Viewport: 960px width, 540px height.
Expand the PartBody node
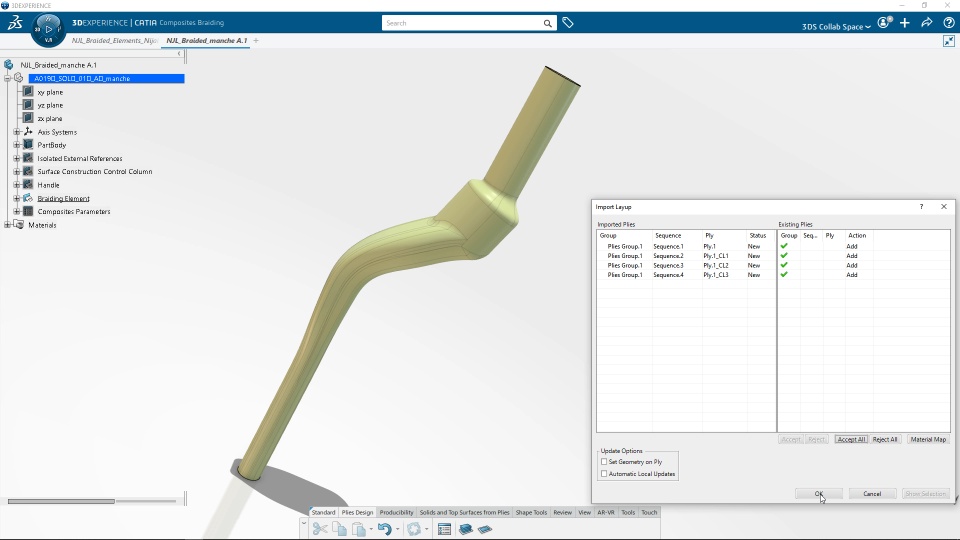(x=17, y=145)
